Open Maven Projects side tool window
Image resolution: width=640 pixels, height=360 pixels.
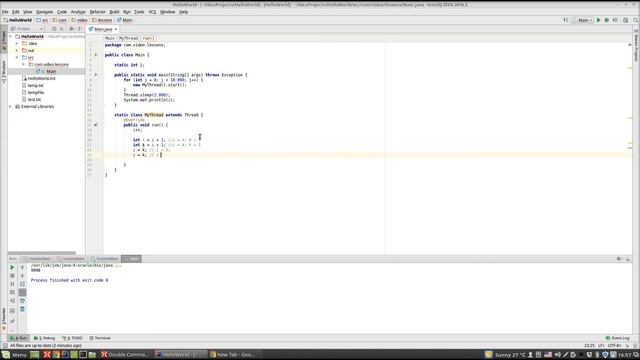click(636, 46)
